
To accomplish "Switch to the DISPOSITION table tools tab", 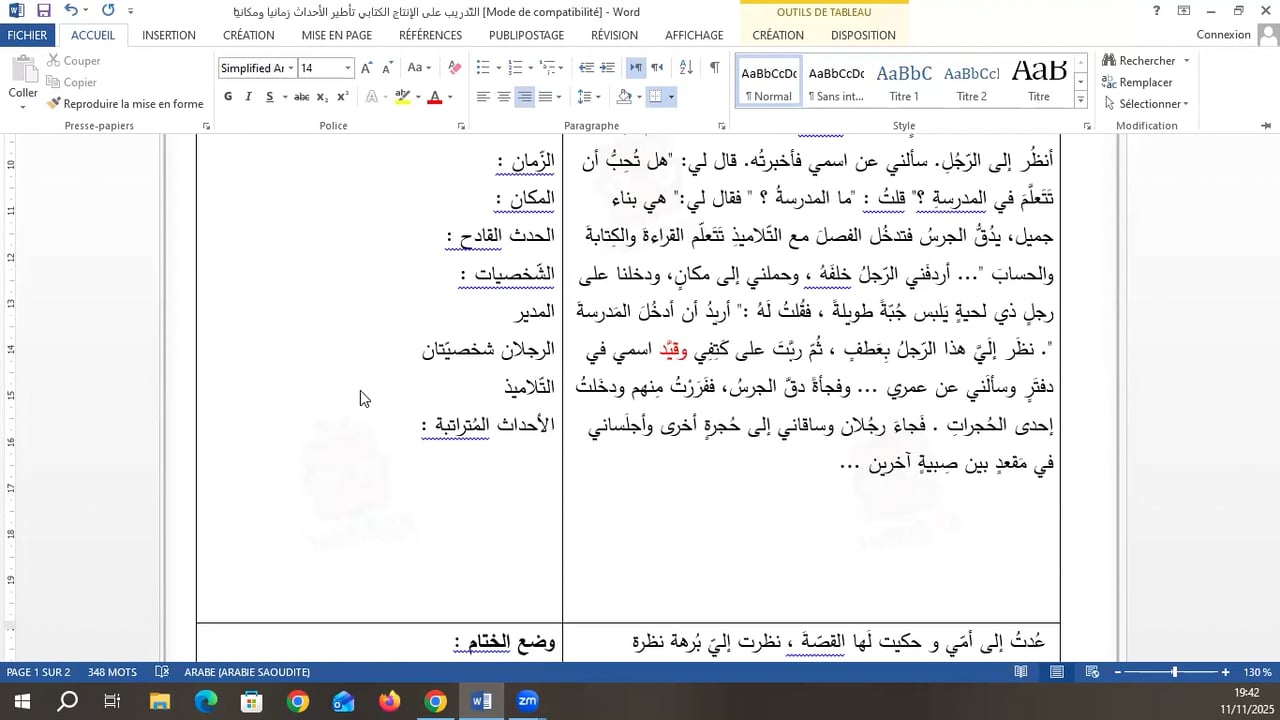I will (862, 35).
